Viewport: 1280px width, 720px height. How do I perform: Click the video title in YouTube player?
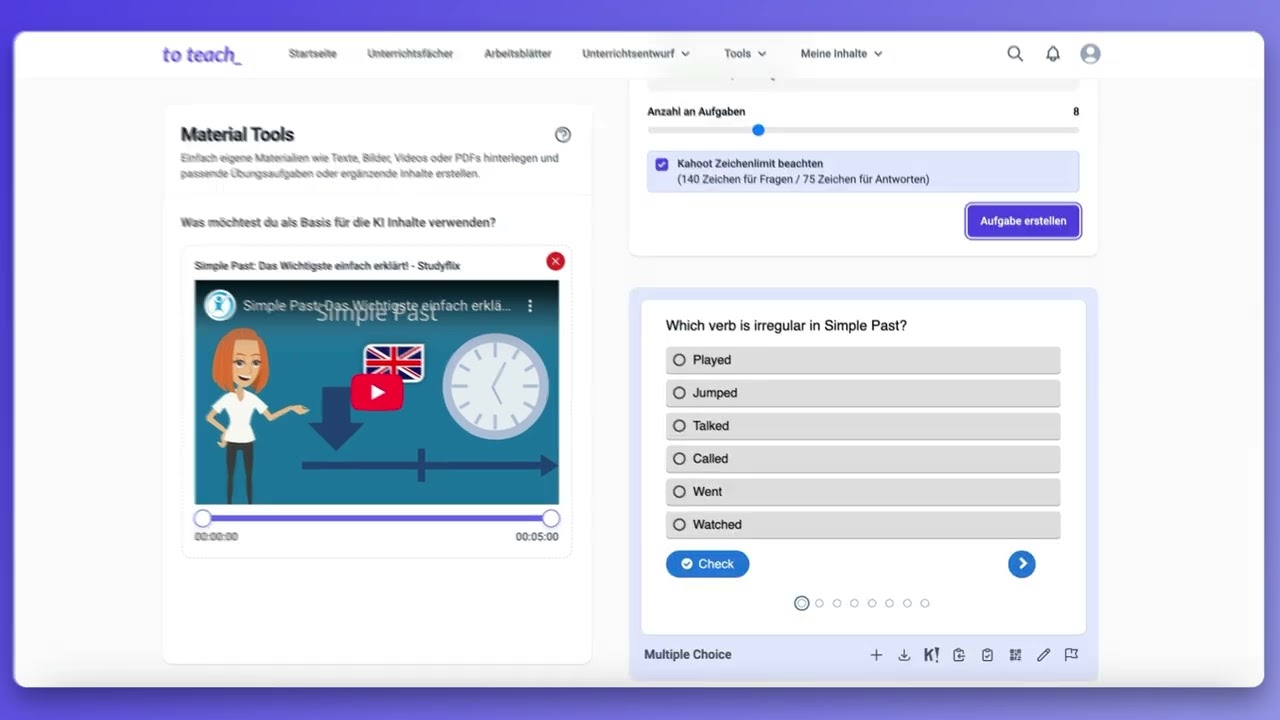(x=376, y=306)
